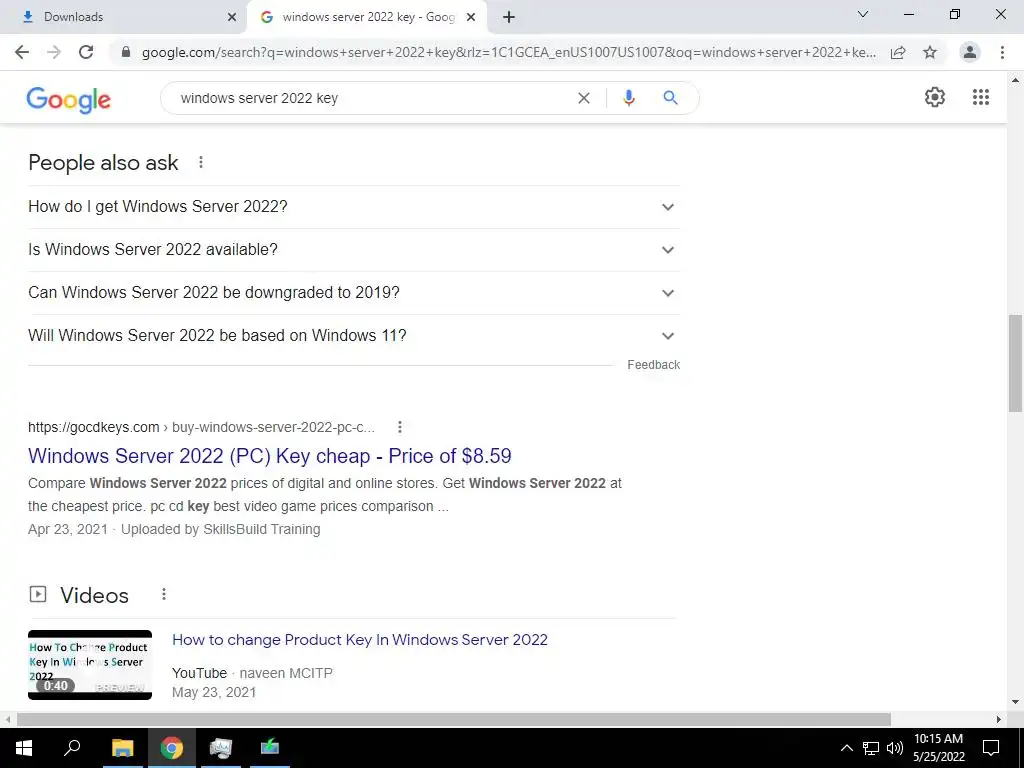The image size is (1024, 768).
Task: Close the windows server 2022 key tab
Action: tap(471, 18)
